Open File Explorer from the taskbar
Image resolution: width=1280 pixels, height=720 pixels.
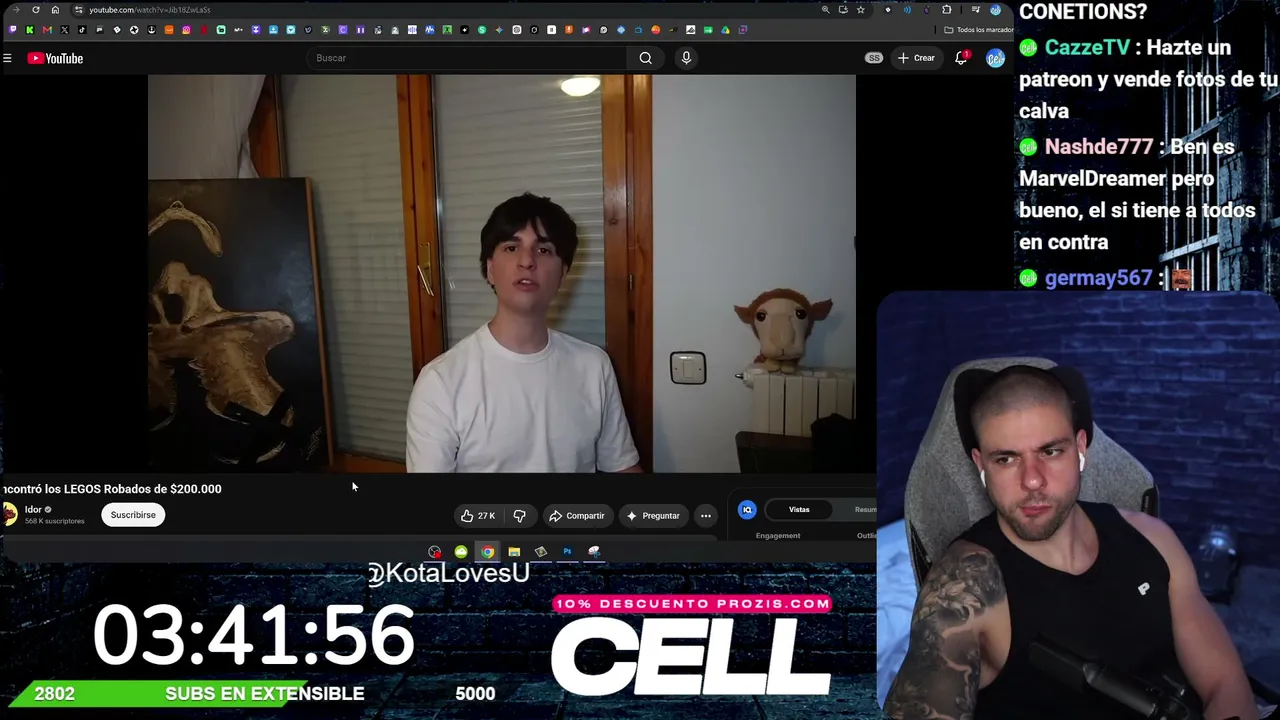click(514, 551)
